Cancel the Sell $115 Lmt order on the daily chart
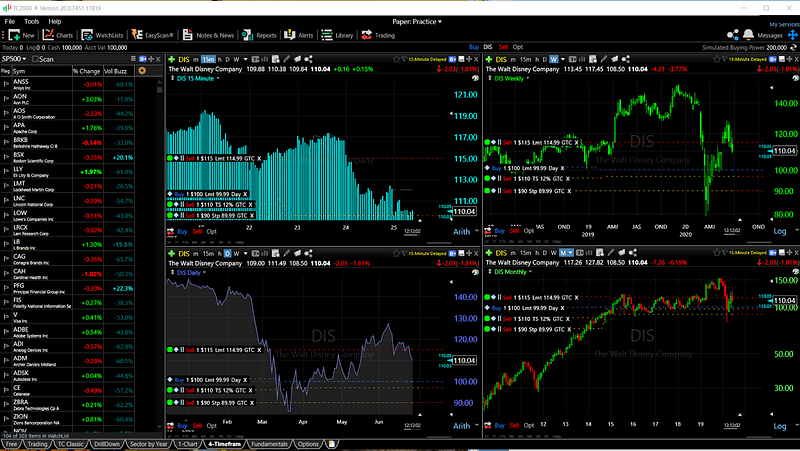The image size is (800, 451). (x=259, y=350)
